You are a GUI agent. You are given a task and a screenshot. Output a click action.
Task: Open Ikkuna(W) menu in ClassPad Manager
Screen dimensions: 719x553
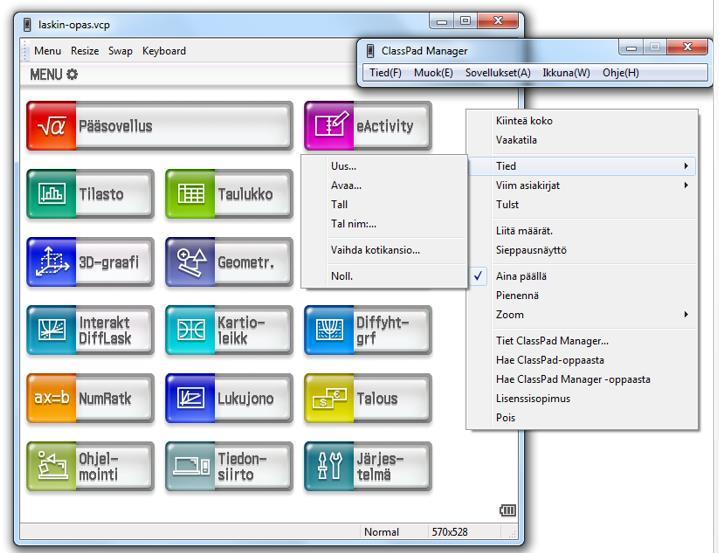tap(566, 72)
